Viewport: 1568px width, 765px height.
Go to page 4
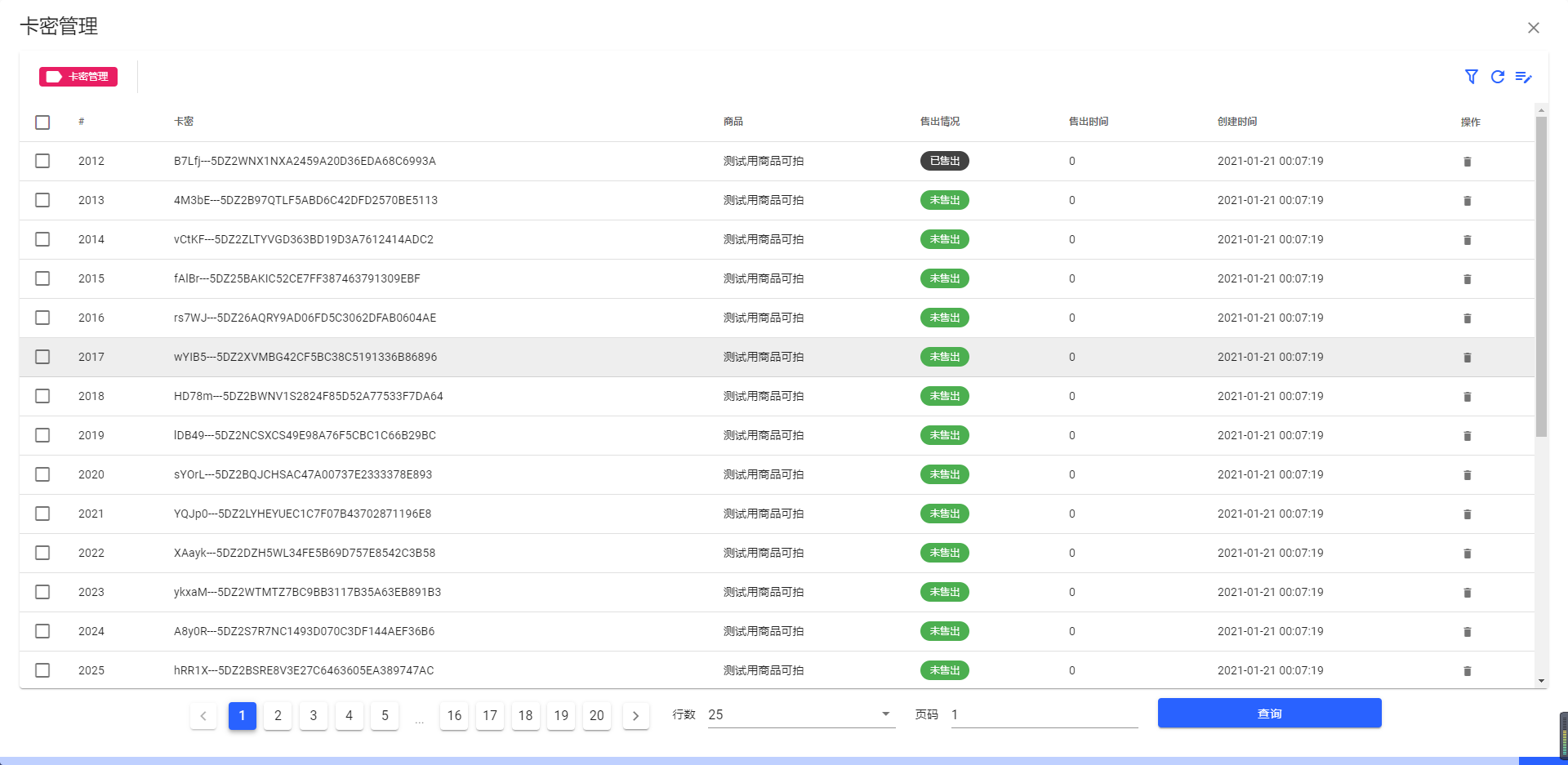coord(349,716)
